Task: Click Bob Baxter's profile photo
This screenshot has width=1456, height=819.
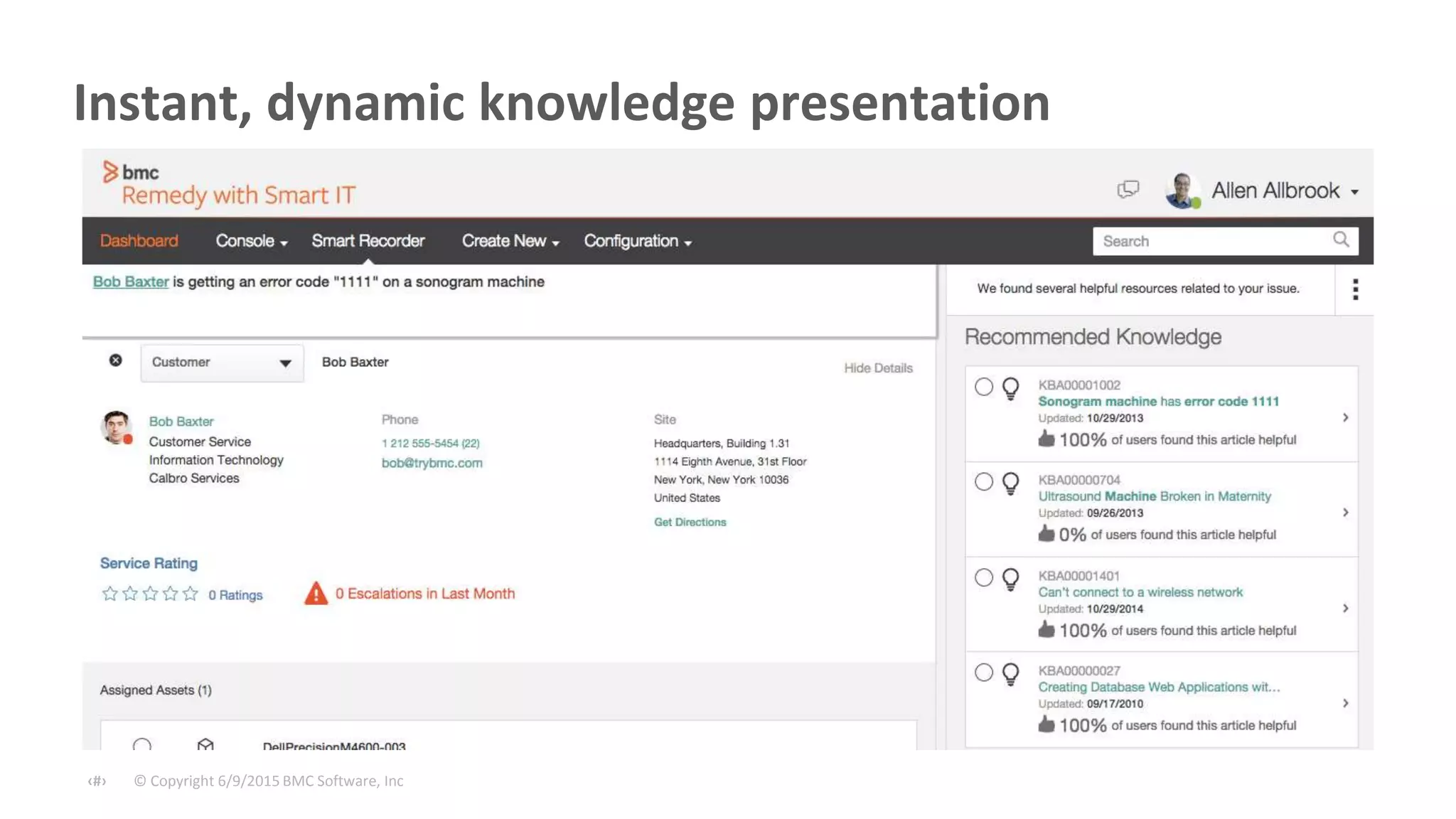Action: pos(117,428)
